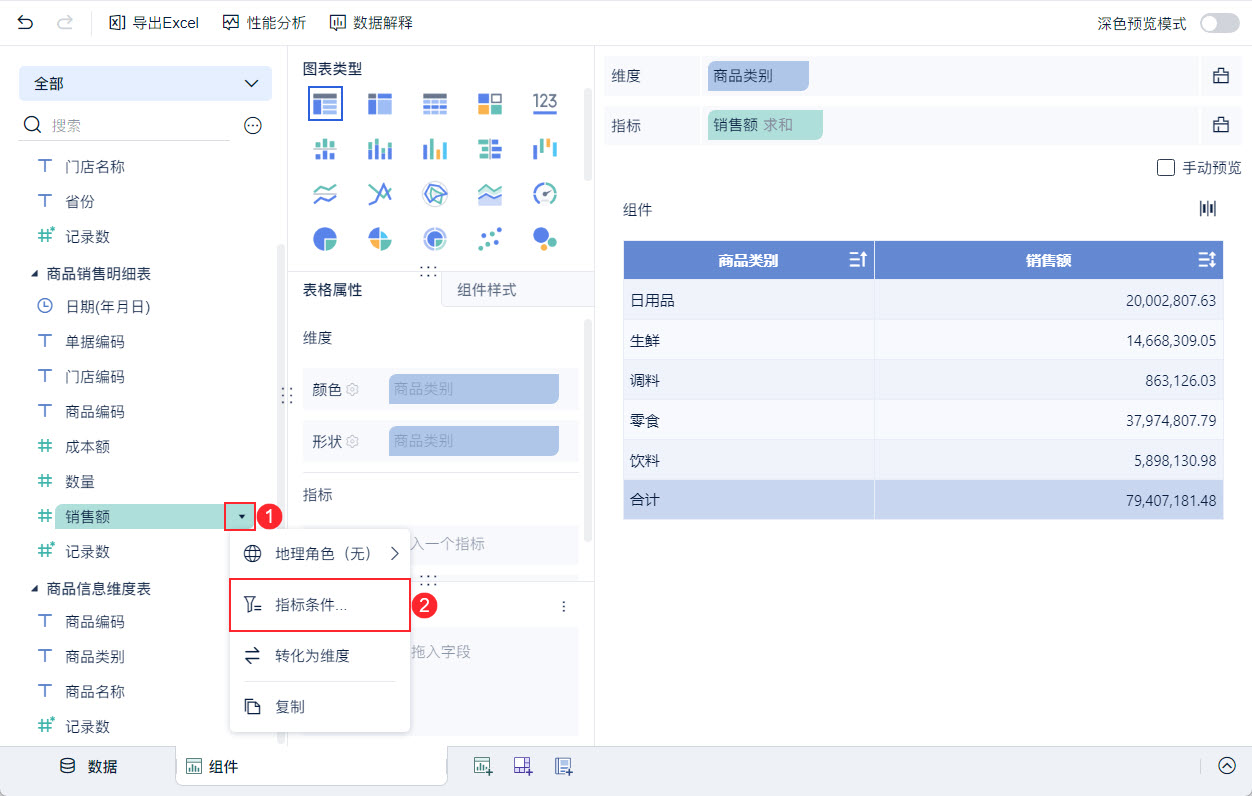This screenshot has width=1252, height=796.
Task: Enable the 手动预览 checkbox
Action: pyautogui.click(x=1165, y=167)
